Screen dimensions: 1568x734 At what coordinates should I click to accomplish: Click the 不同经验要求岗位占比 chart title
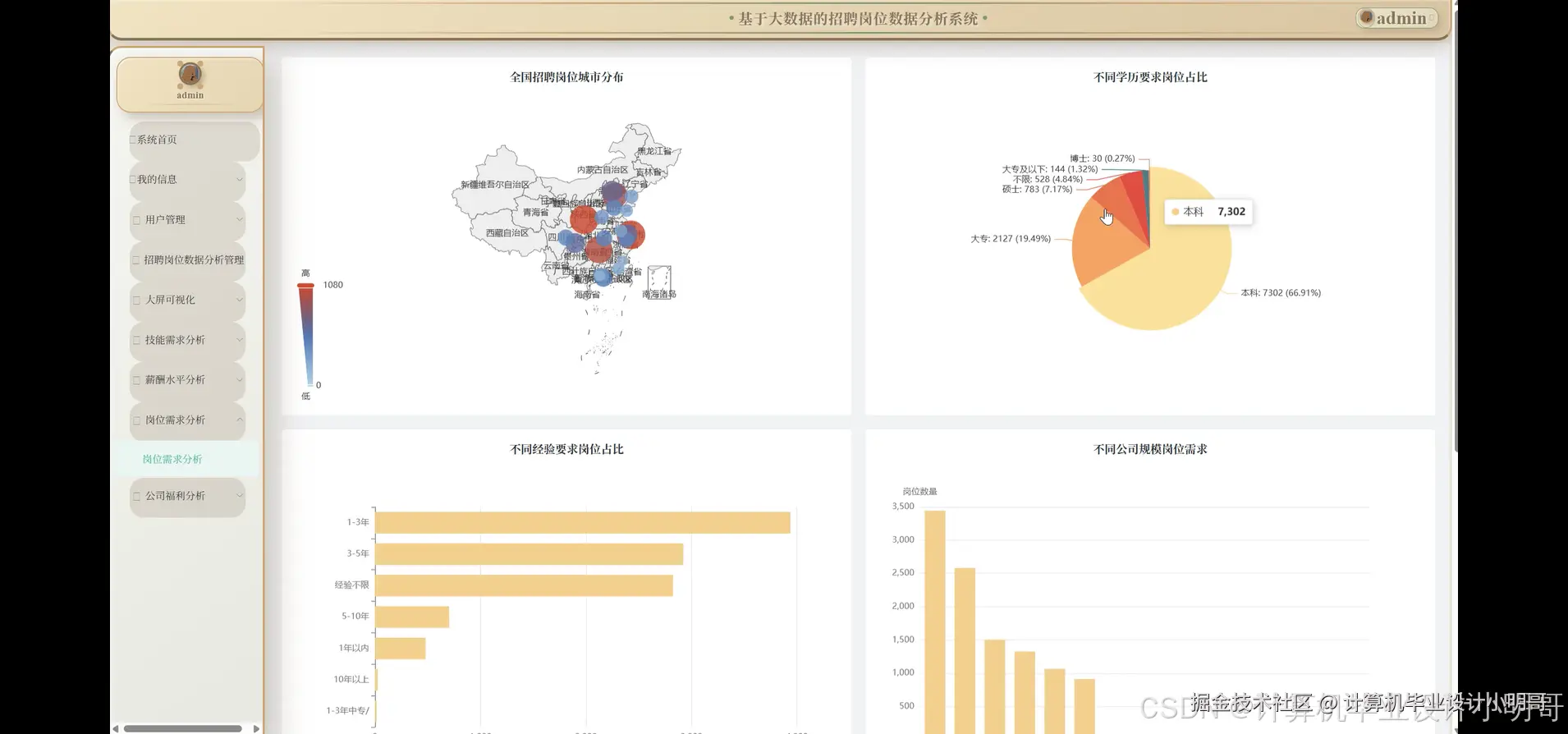pyautogui.click(x=566, y=450)
